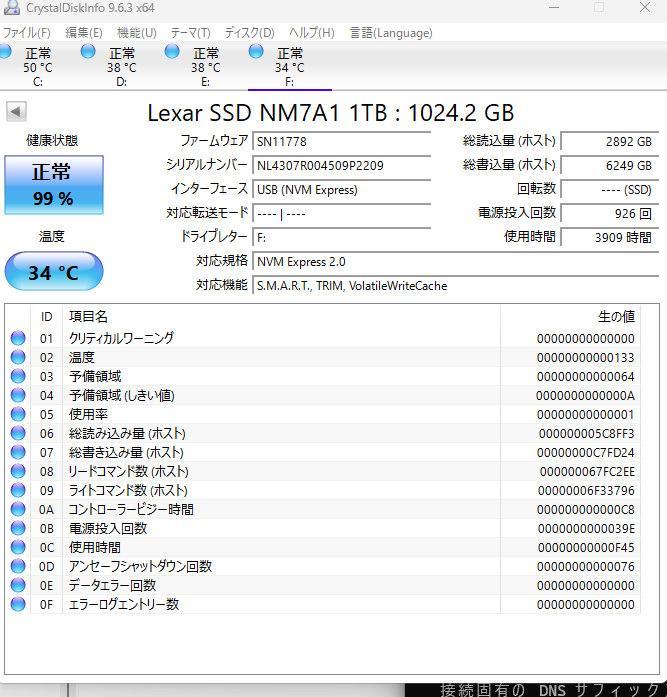Open the ディスク(D) menu
Image resolution: width=667 pixels, height=697 pixels.
[249, 33]
